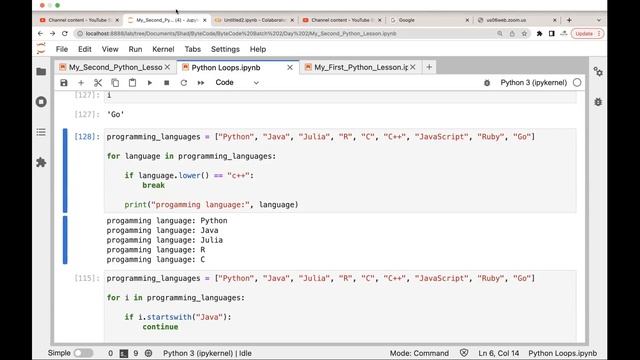
Task: Copy the selected cell from the notebook toolbar
Action: click(x=115, y=83)
